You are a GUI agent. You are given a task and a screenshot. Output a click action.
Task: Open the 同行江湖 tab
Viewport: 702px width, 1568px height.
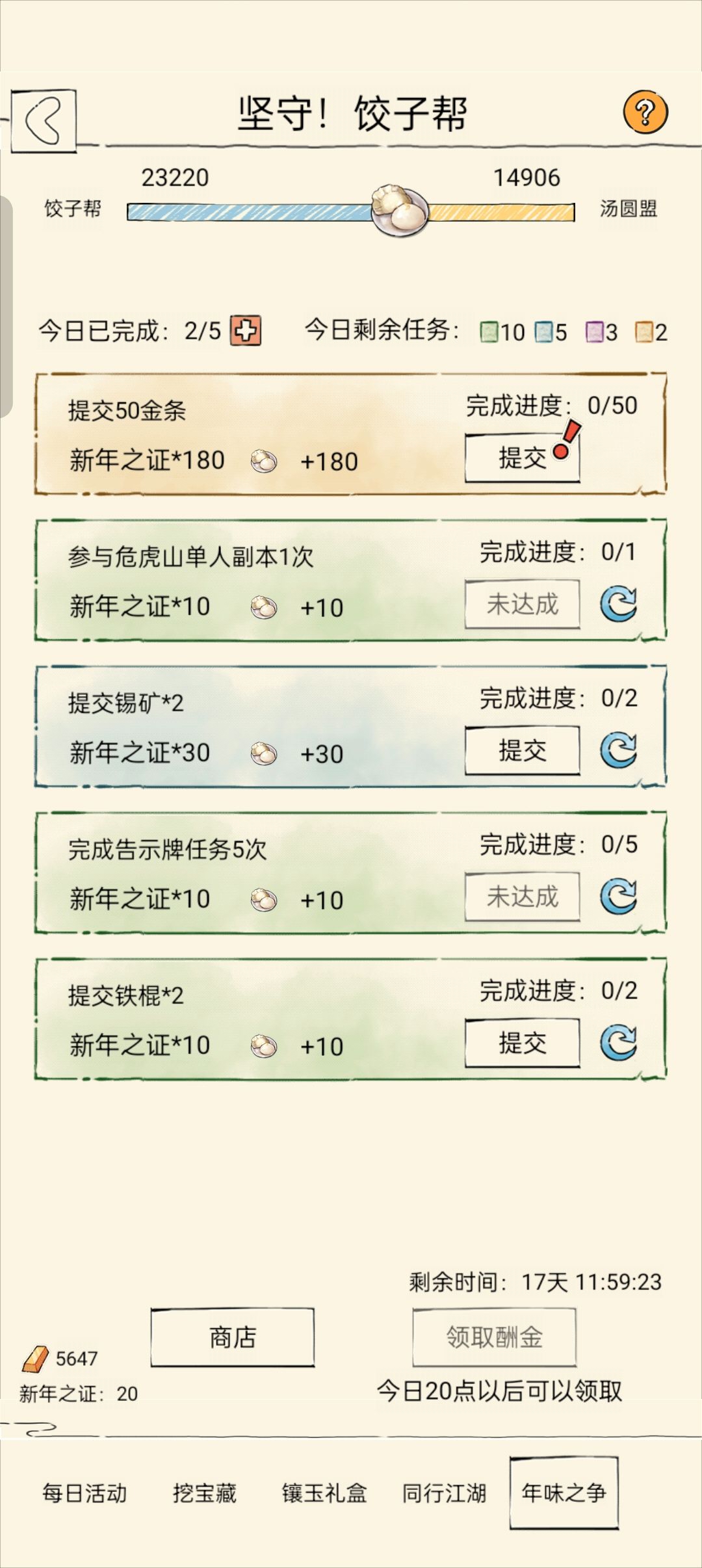[445, 1493]
